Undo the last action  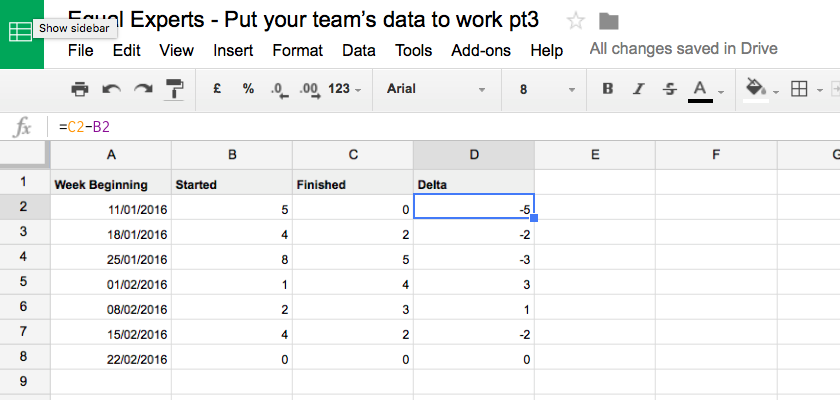[x=111, y=89]
